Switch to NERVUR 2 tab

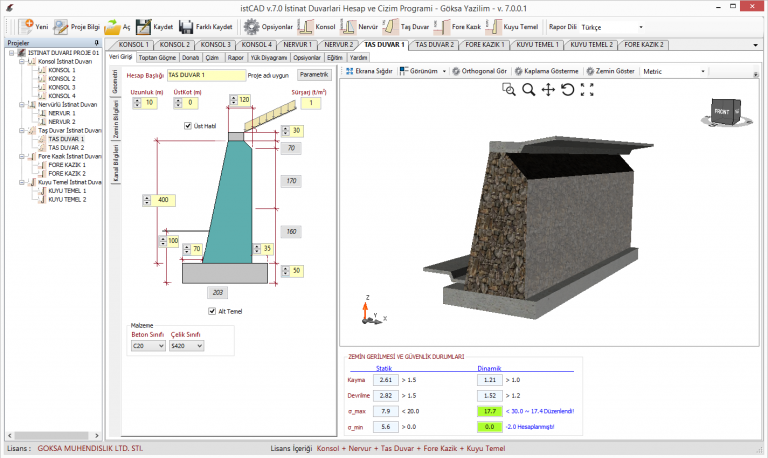338,45
